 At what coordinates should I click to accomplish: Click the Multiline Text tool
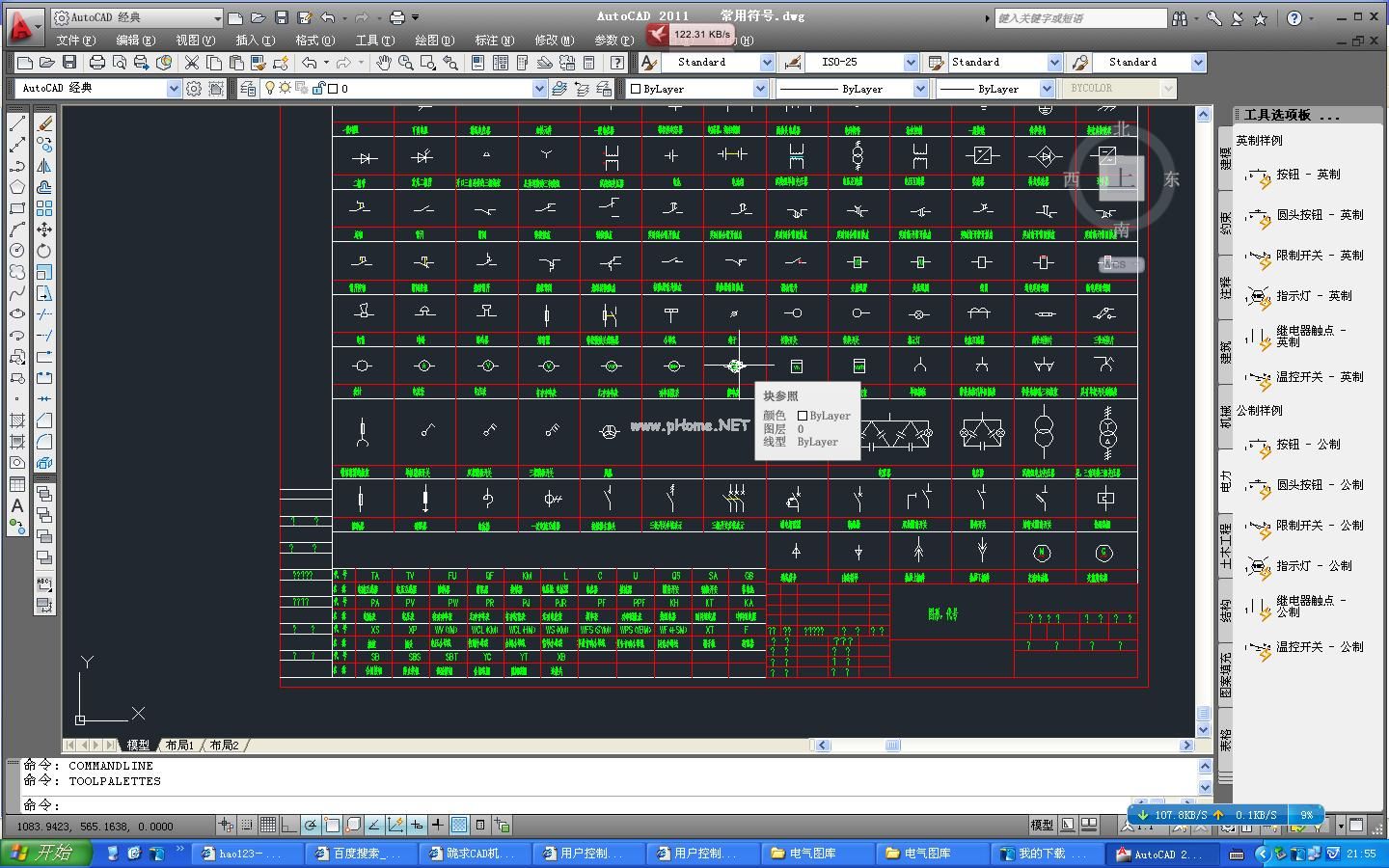tap(17, 505)
